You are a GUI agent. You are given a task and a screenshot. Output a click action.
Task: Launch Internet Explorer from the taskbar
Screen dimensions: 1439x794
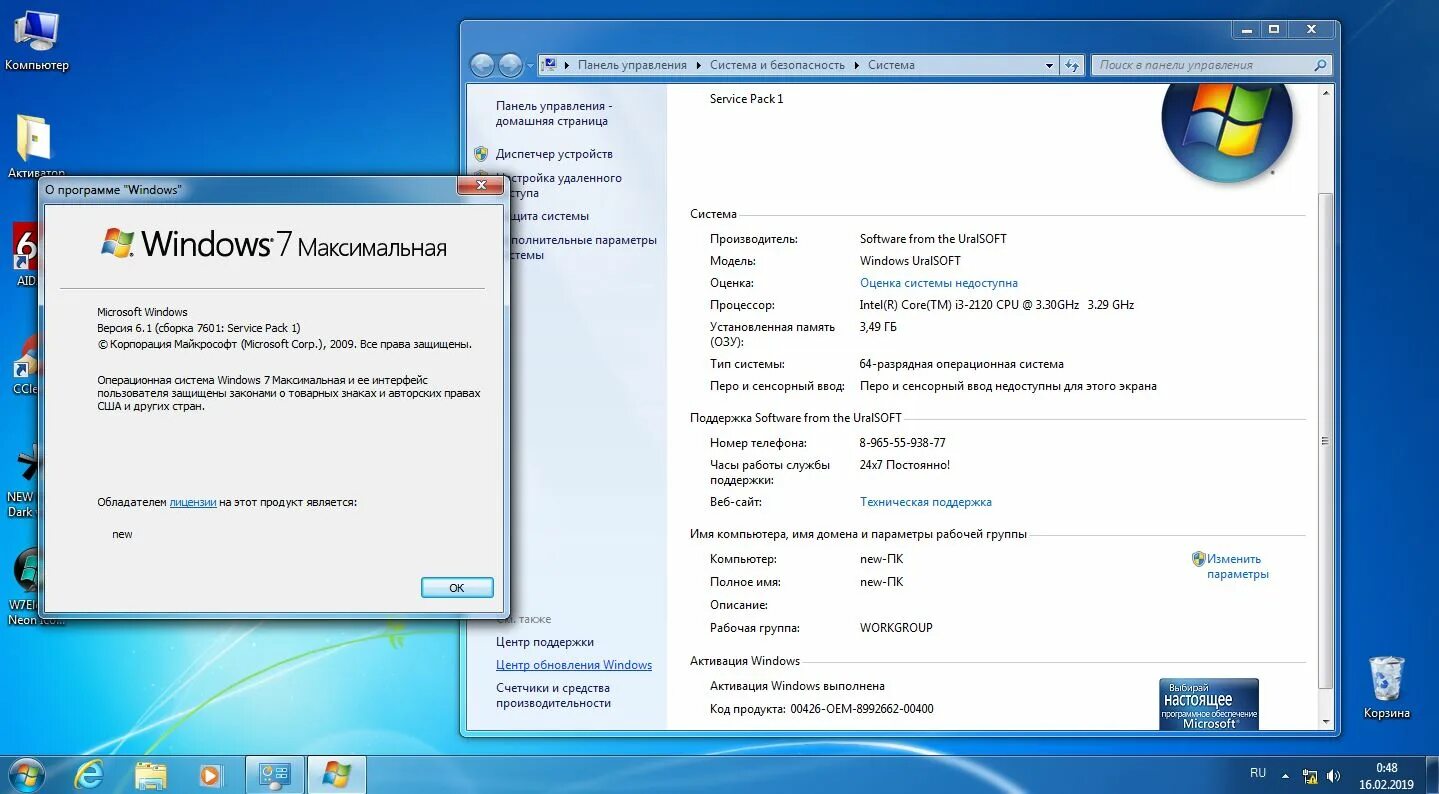point(89,774)
